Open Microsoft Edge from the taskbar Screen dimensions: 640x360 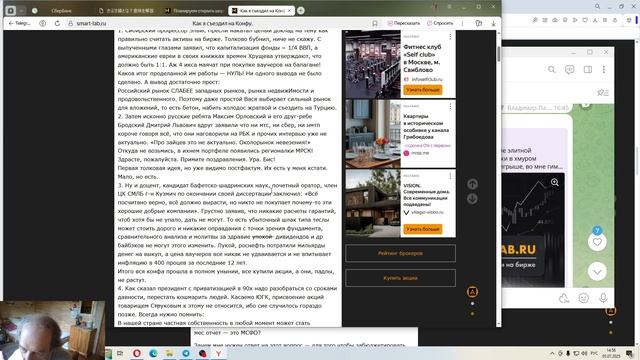click(x=153, y=353)
